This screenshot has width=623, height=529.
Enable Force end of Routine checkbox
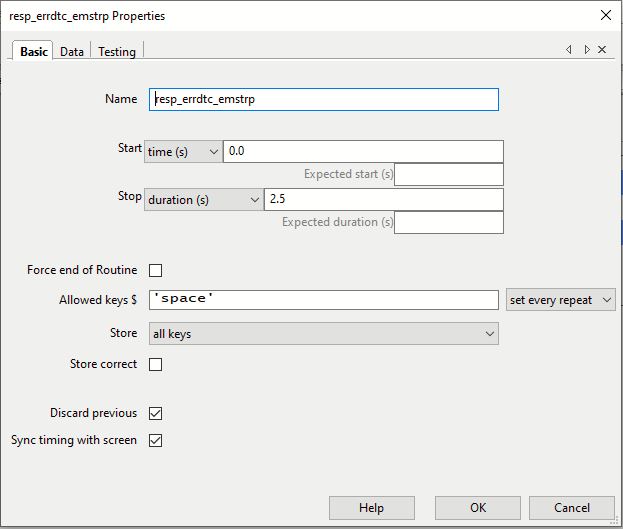155,270
